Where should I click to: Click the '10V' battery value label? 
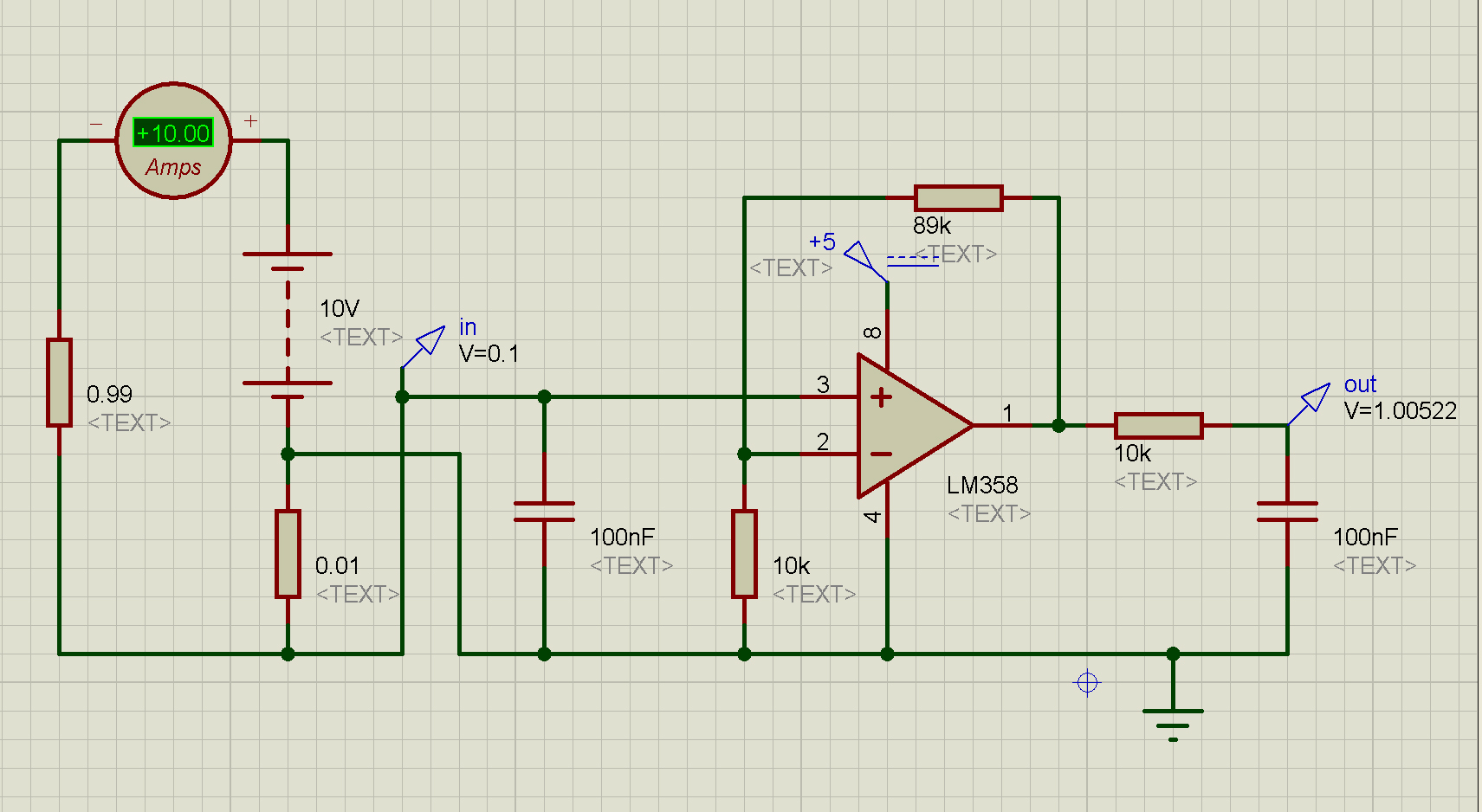pos(339,309)
